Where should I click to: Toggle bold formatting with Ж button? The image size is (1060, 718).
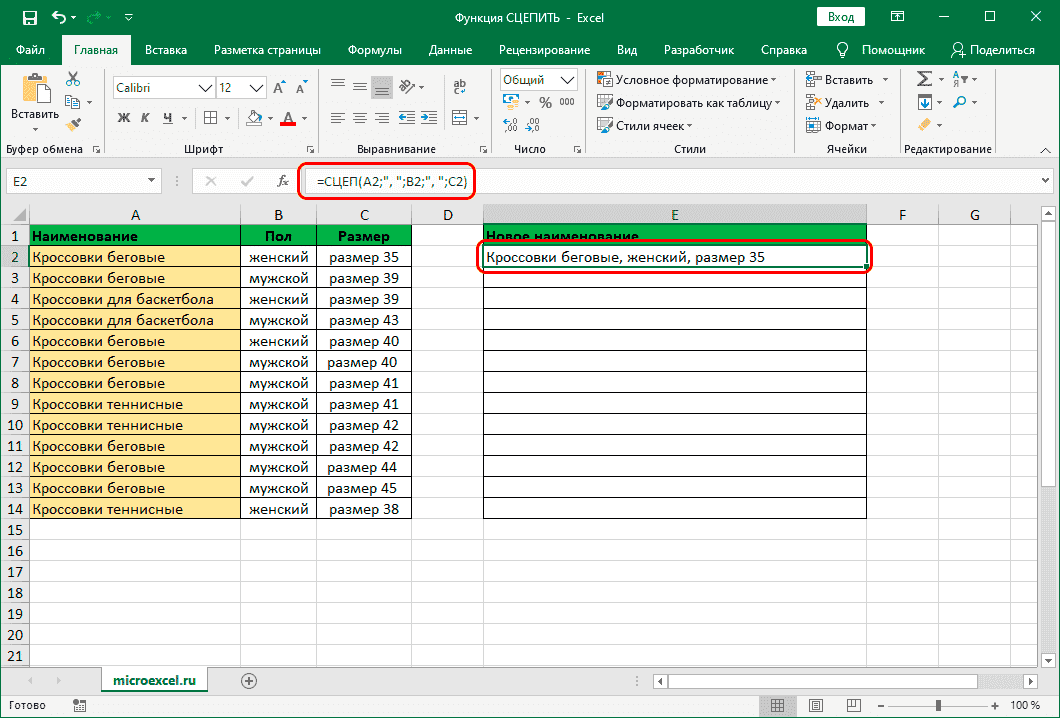(124, 118)
